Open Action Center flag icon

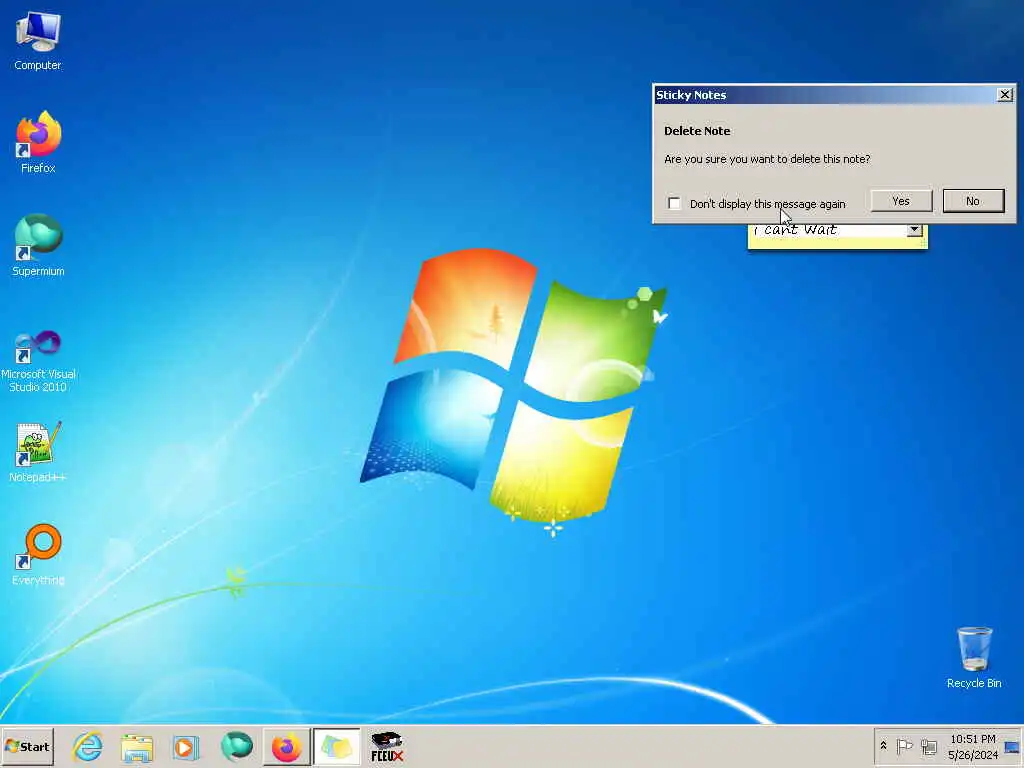coord(904,746)
